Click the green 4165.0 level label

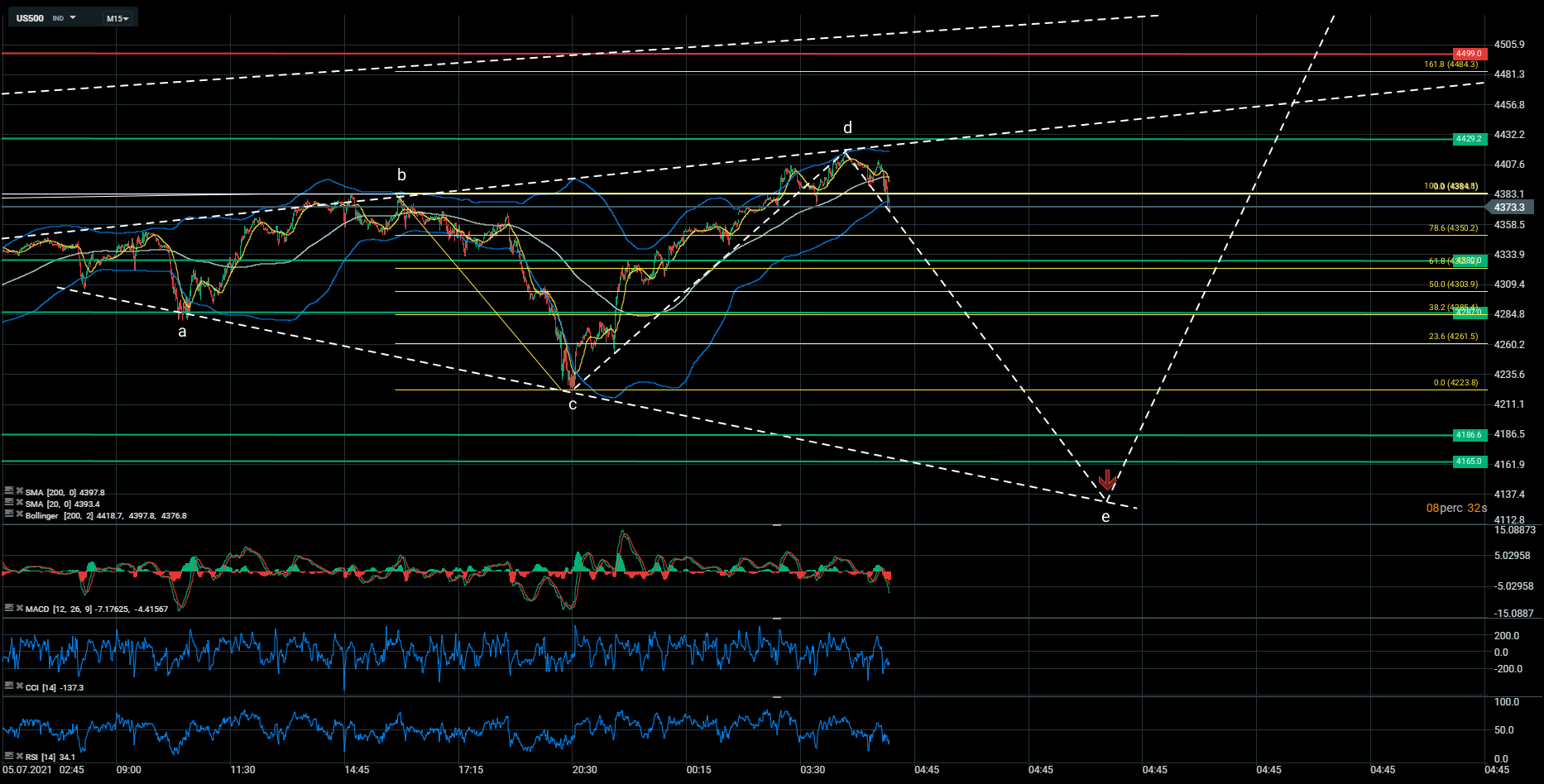(1469, 461)
